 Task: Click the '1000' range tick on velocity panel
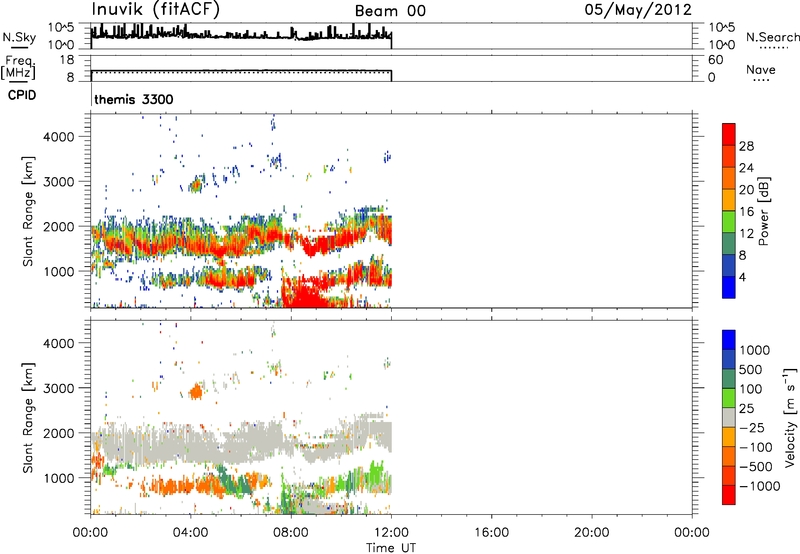(x=59, y=478)
